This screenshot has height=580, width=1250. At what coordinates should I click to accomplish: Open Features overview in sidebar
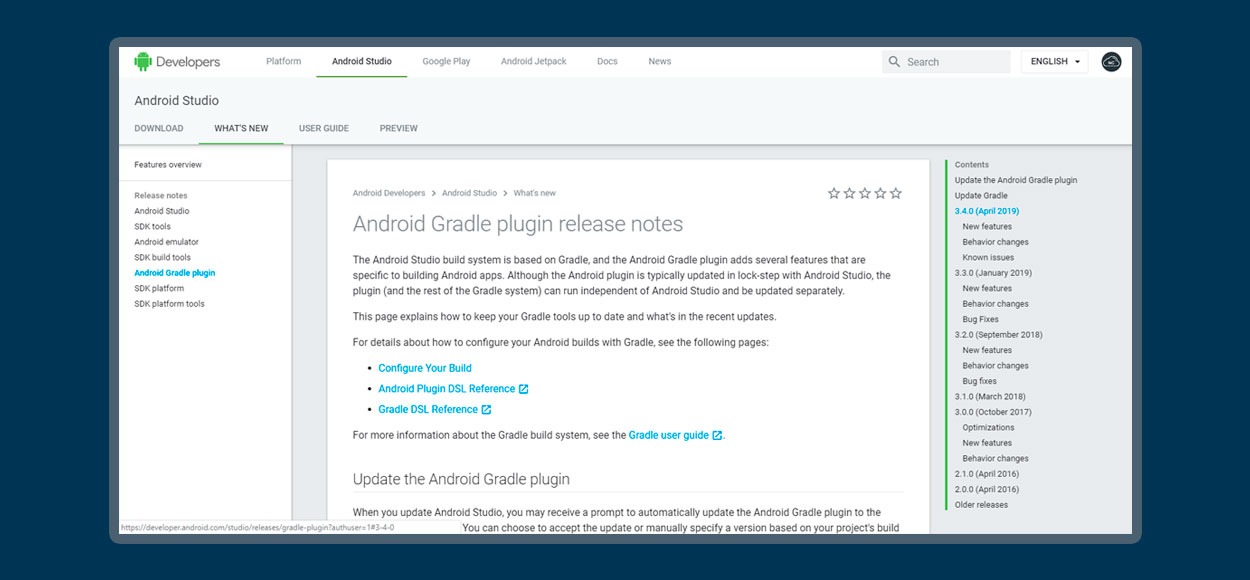(x=168, y=165)
